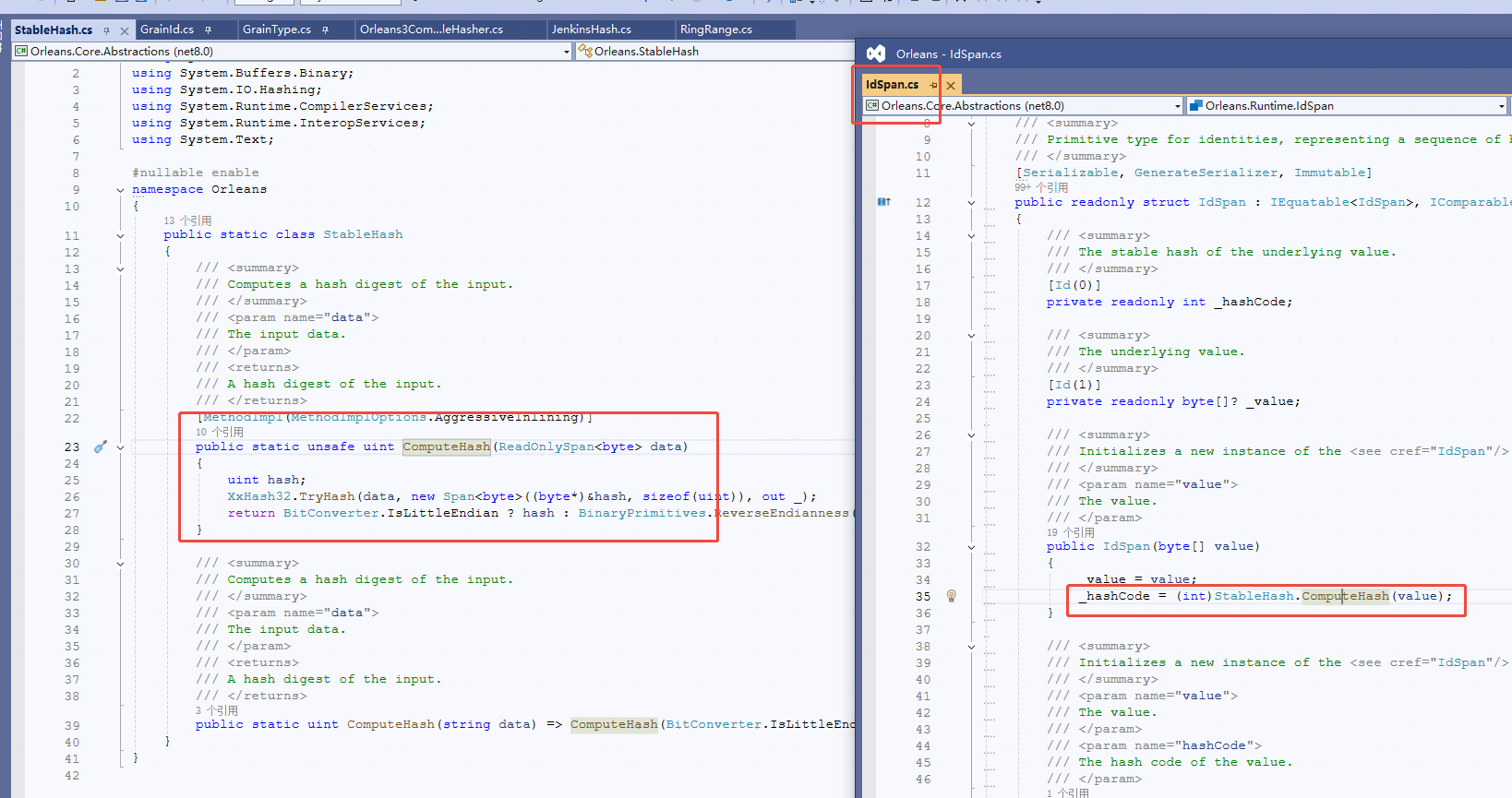Collapse the summary comment at IdSpan line 14
Image resolution: width=1512 pixels, height=798 pixels.
click(971, 236)
